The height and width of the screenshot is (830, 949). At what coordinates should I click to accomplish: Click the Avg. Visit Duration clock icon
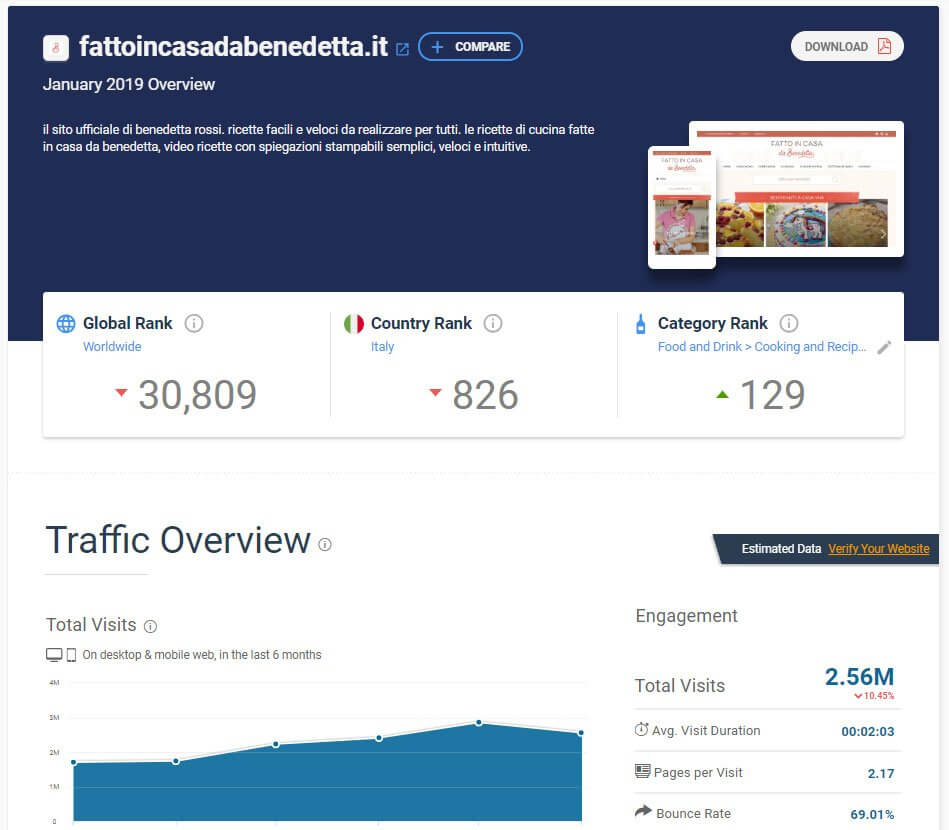tap(642, 730)
